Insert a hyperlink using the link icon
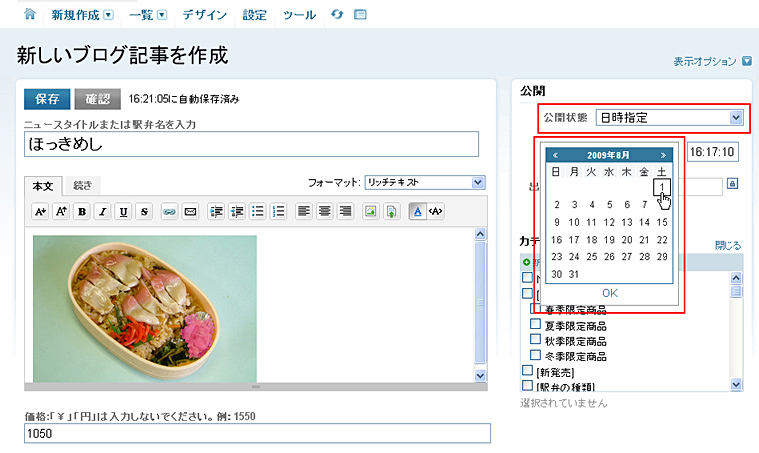Screen dimensions: 759x453 (x=169, y=212)
